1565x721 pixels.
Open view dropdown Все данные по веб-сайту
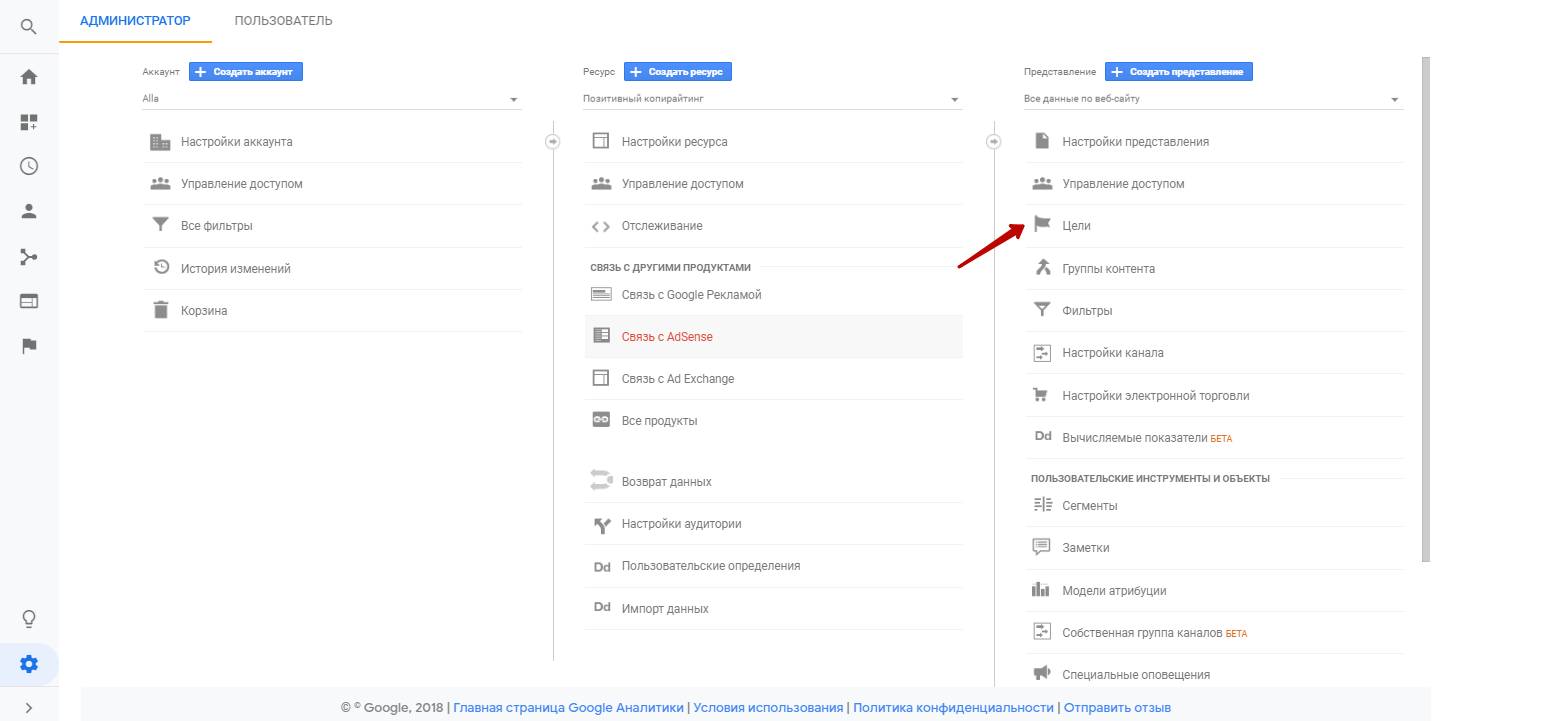tap(1214, 99)
